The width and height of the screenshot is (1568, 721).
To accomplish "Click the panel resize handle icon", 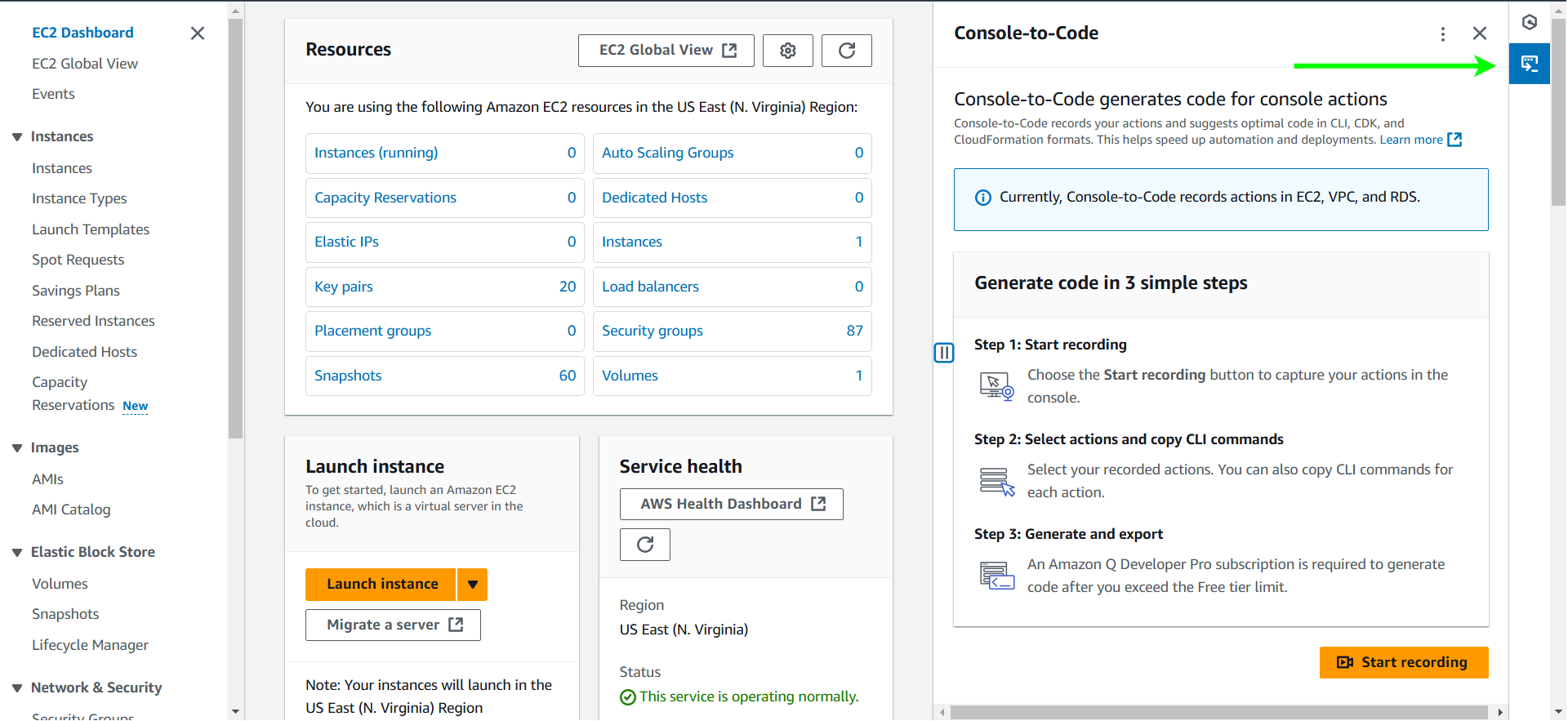I will point(943,353).
